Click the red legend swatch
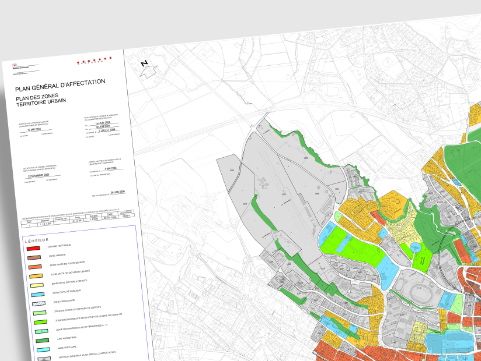Image resolution: width=481 pixels, height=361 pixels. (x=33, y=248)
